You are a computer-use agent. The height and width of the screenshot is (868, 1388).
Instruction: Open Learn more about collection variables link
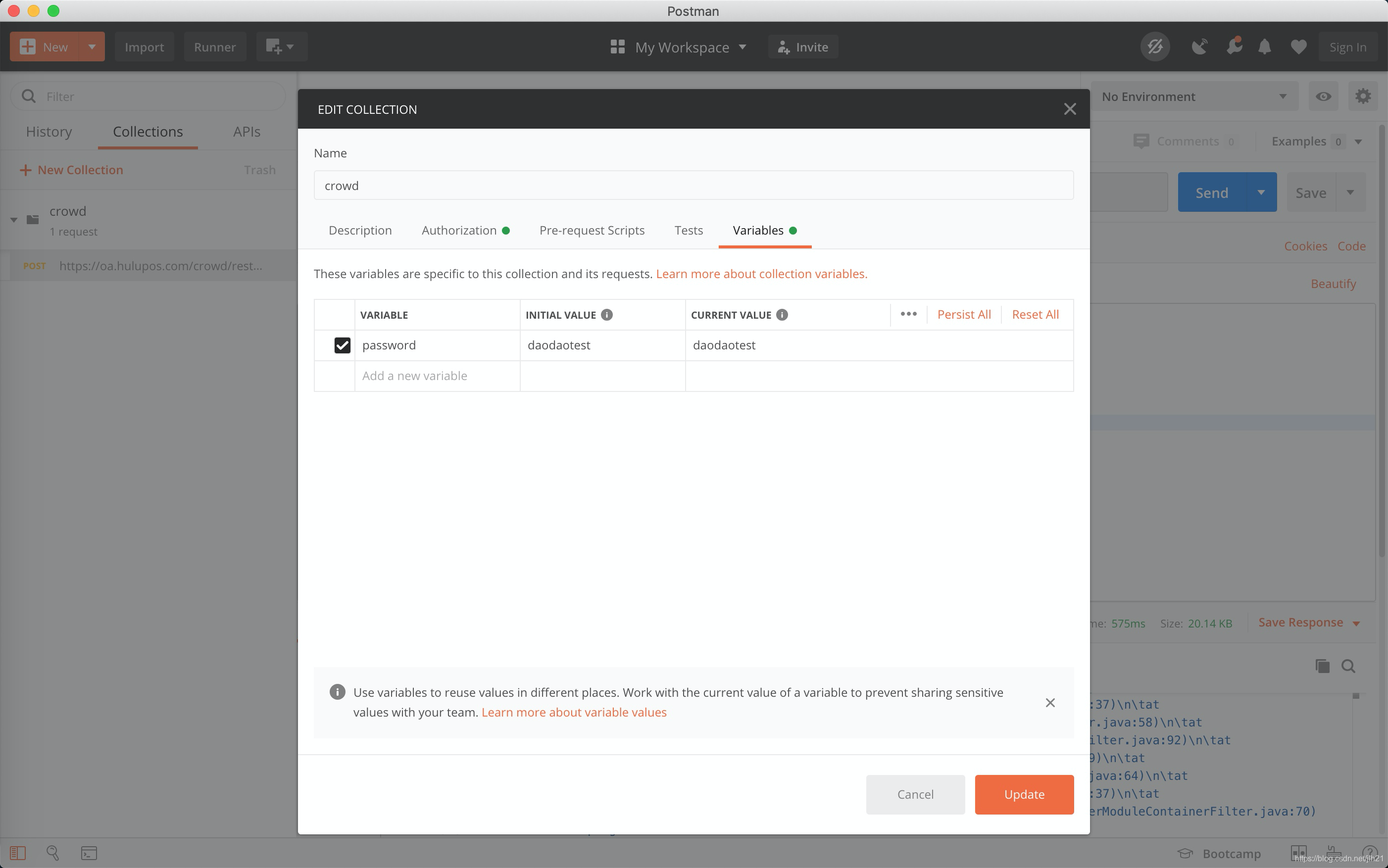coord(761,274)
